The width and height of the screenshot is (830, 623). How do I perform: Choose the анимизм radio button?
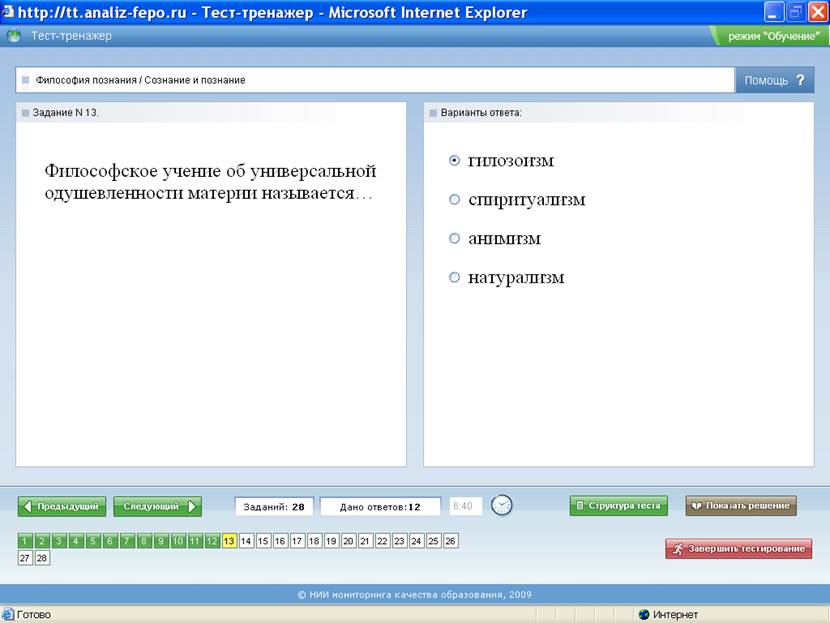[454, 238]
